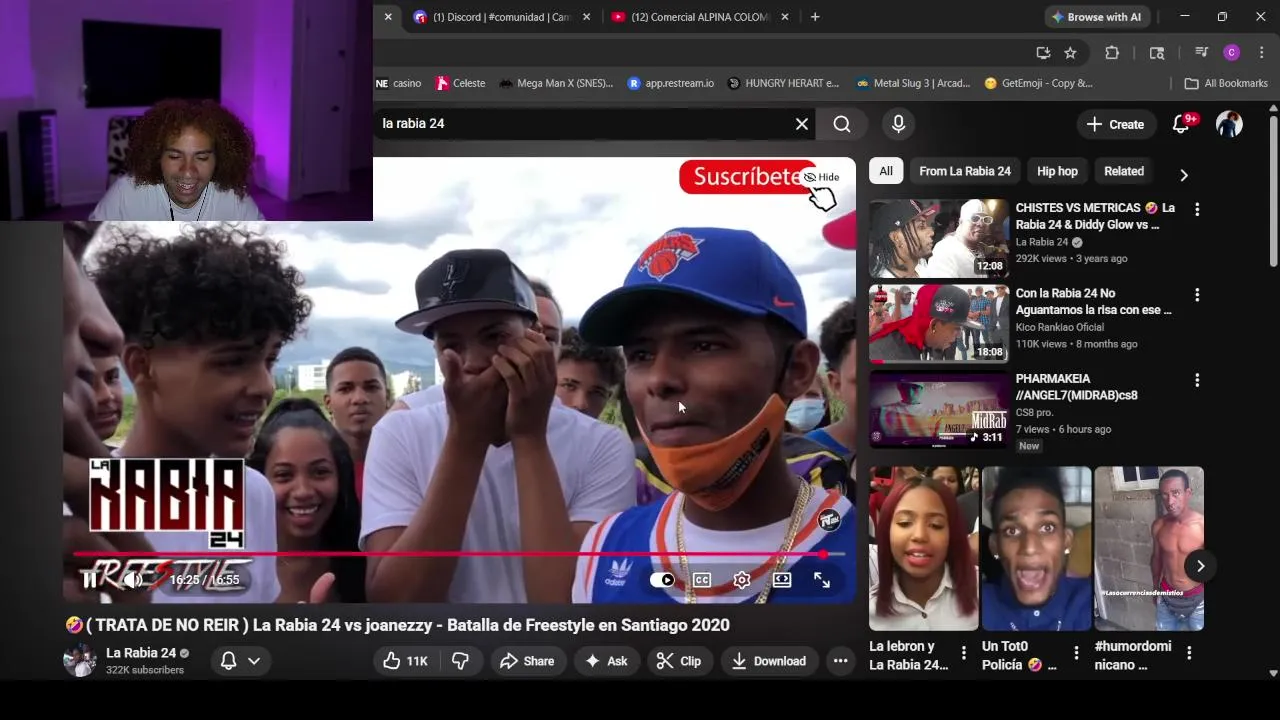Image resolution: width=1280 pixels, height=720 pixels.
Task: Open options menu for CHISTES VS METRICAS
Action: [x=1197, y=210]
